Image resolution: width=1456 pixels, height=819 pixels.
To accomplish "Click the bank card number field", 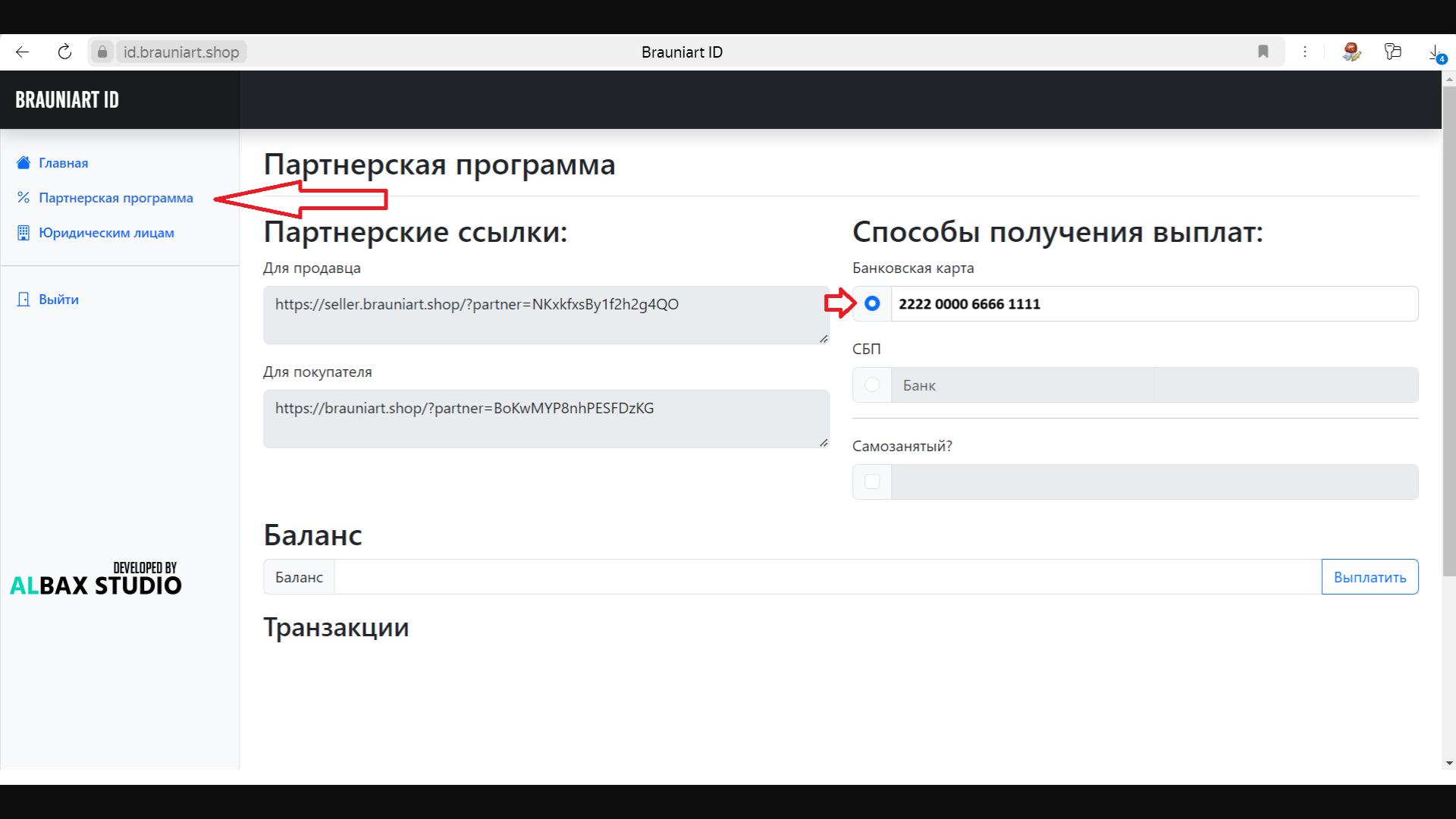I will click(1154, 303).
